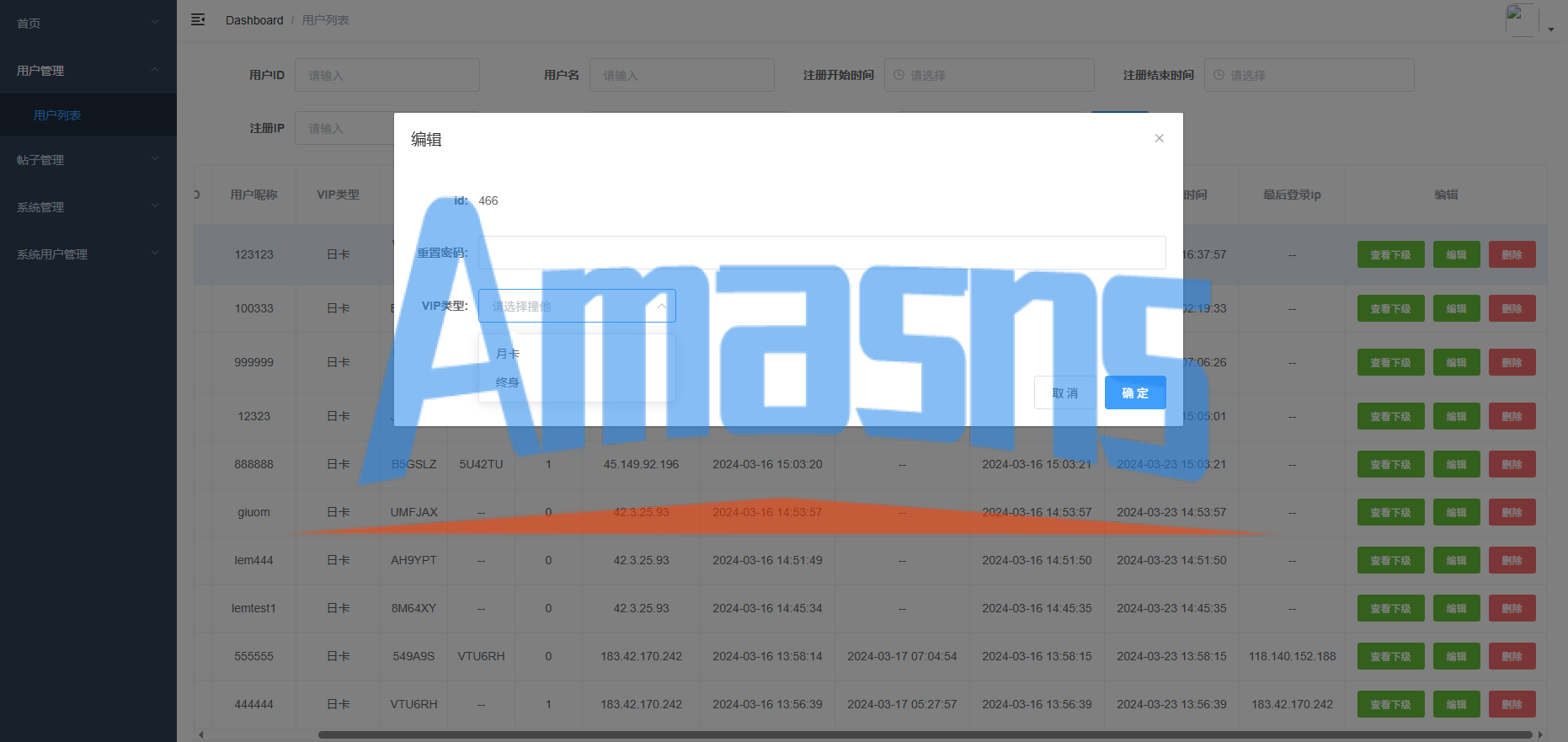1568x742 pixels.
Task: Click 编辑 for user 100333
Action: 1457,308
